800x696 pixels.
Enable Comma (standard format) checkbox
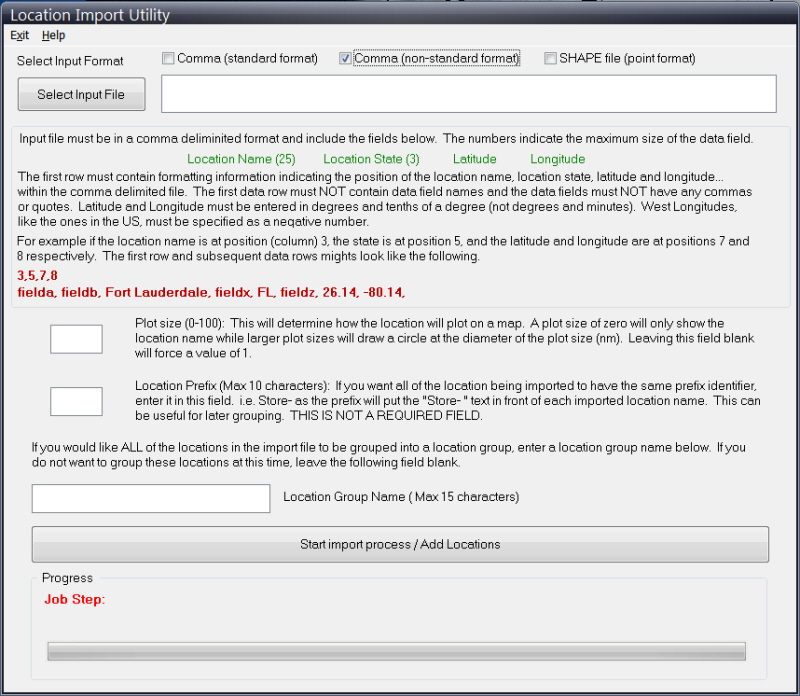tap(168, 59)
